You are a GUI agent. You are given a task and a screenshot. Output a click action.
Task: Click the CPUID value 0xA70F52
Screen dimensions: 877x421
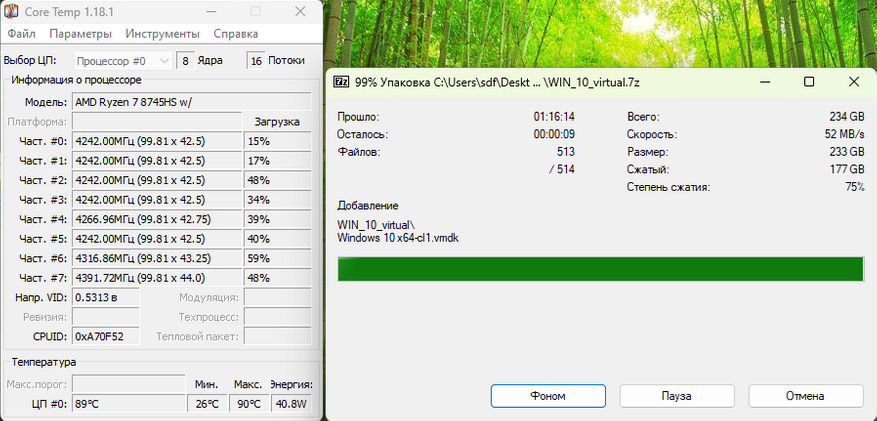click(106, 337)
